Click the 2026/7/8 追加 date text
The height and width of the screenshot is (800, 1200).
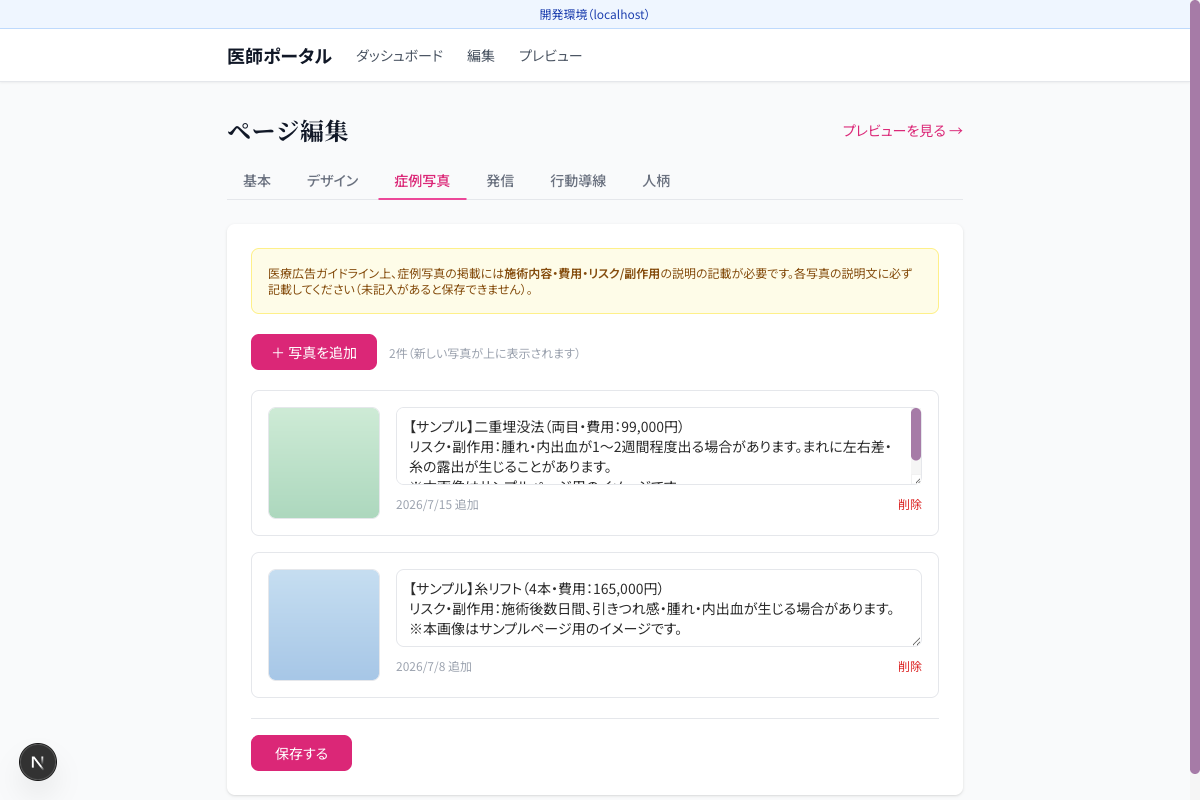point(434,666)
